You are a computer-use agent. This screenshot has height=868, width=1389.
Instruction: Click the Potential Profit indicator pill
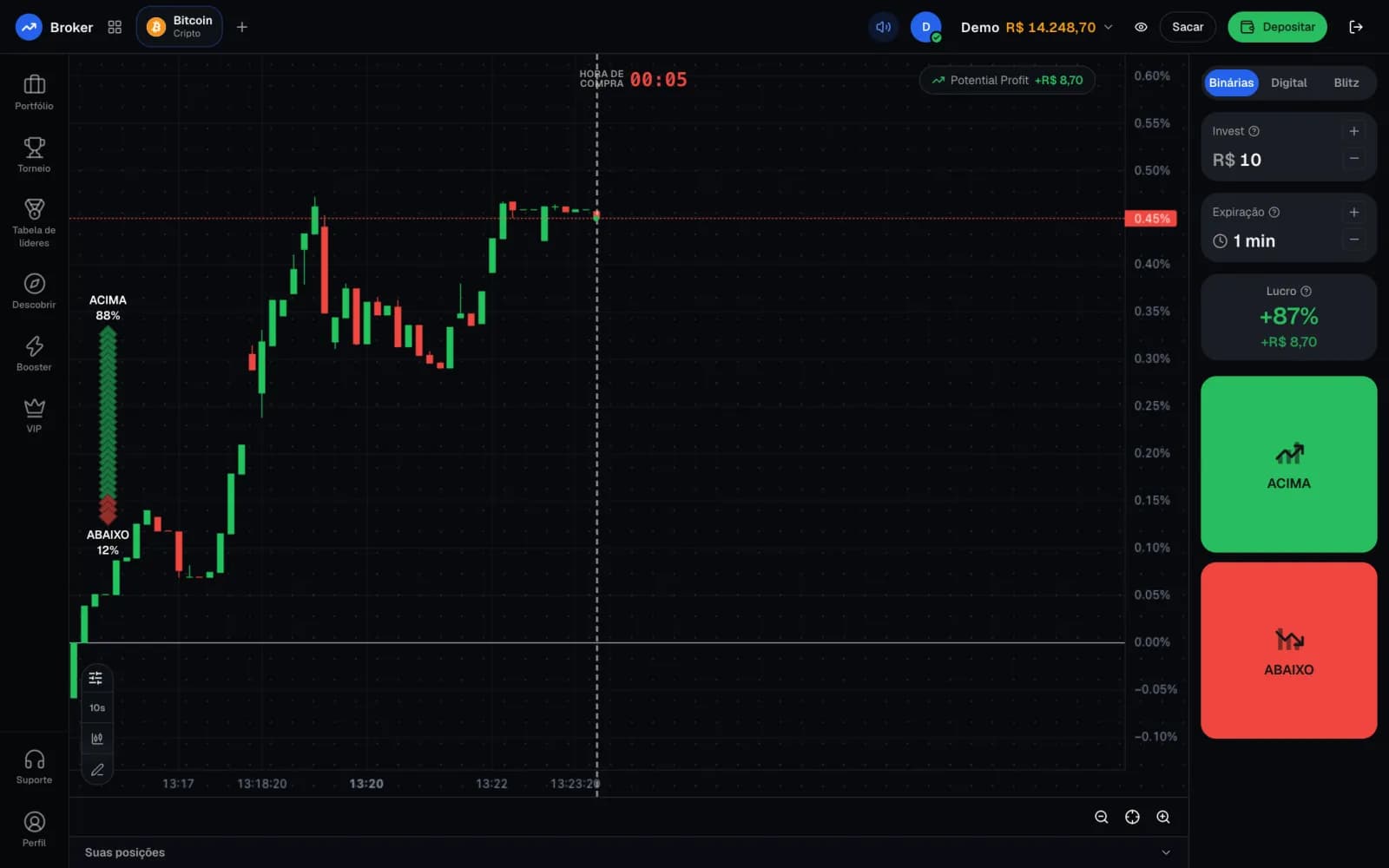click(1007, 80)
